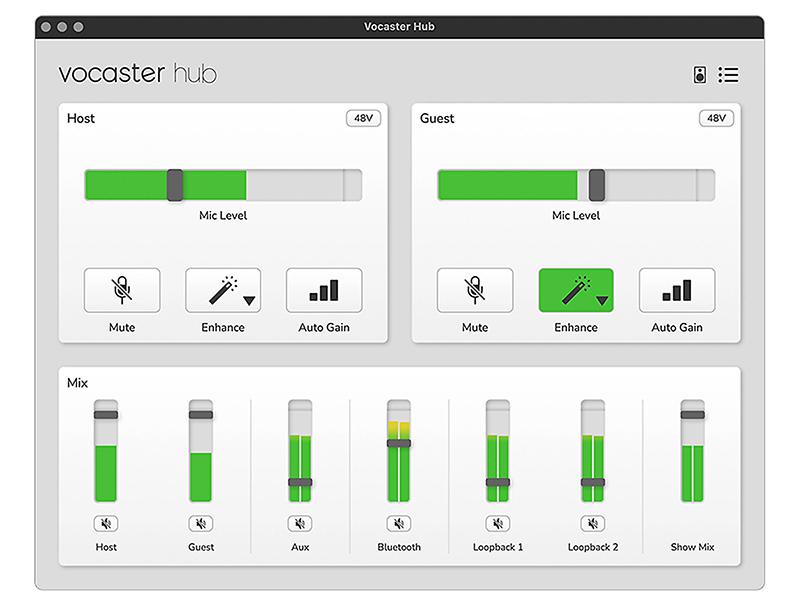The height and width of the screenshot is (600, 800).
Task: Mute the Guest mix channel
Action: click(201, 523)
